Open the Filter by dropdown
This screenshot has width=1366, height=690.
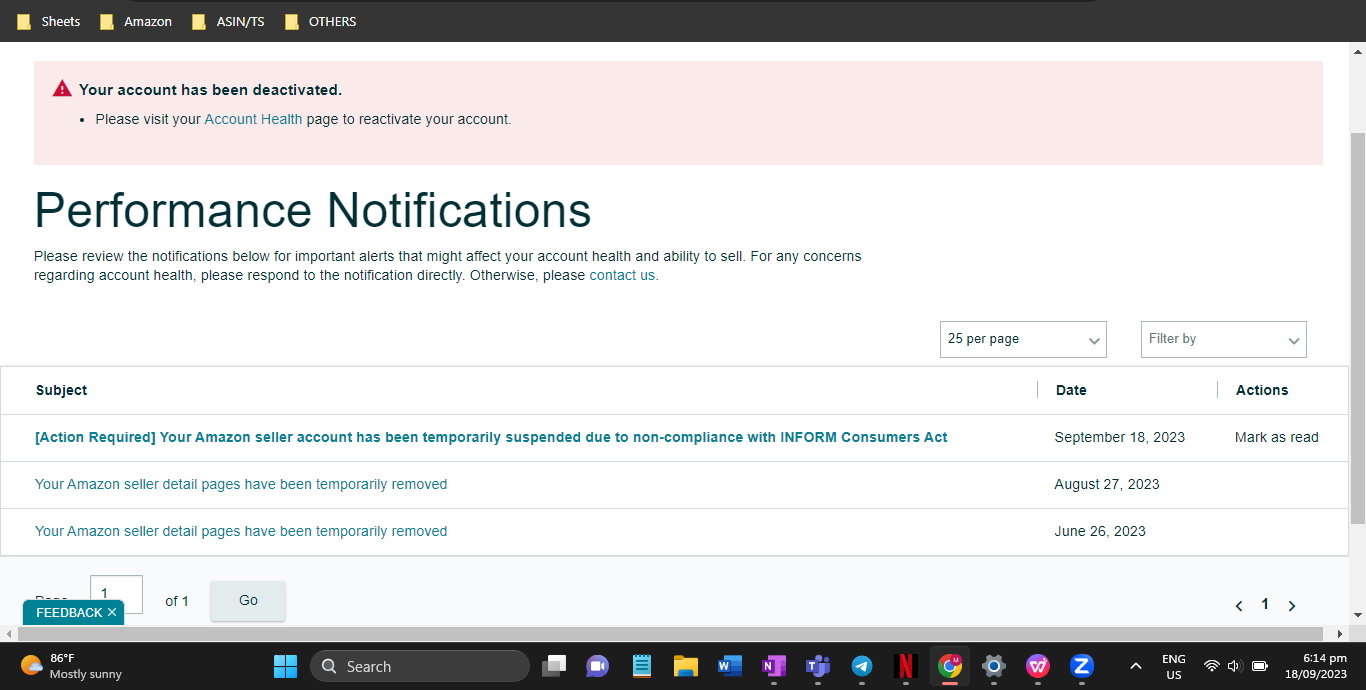pos(1223,339)
